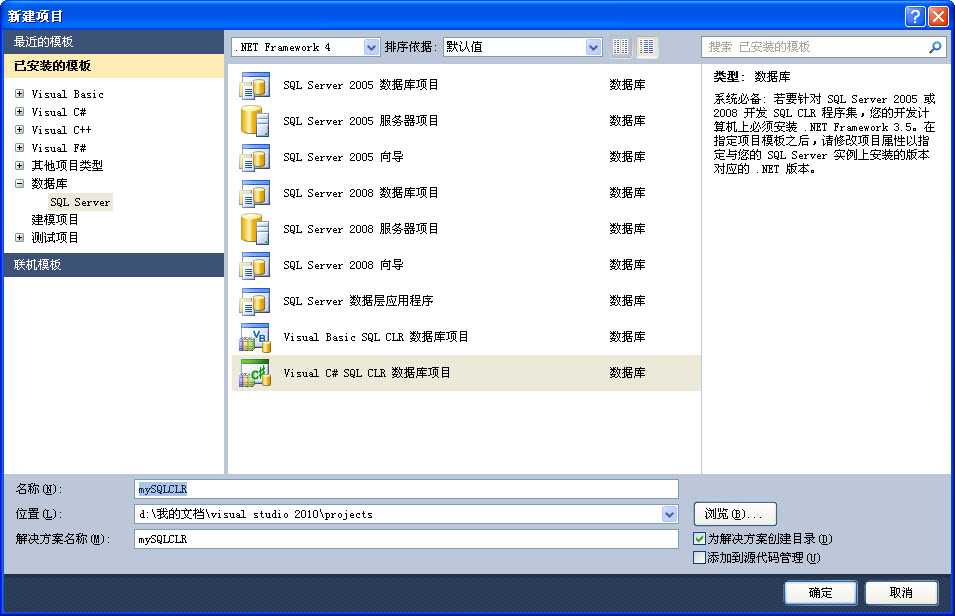955x616 pixels.
Task: Click the Visual C# SQL CLR project icon
Action: [255, 373]
